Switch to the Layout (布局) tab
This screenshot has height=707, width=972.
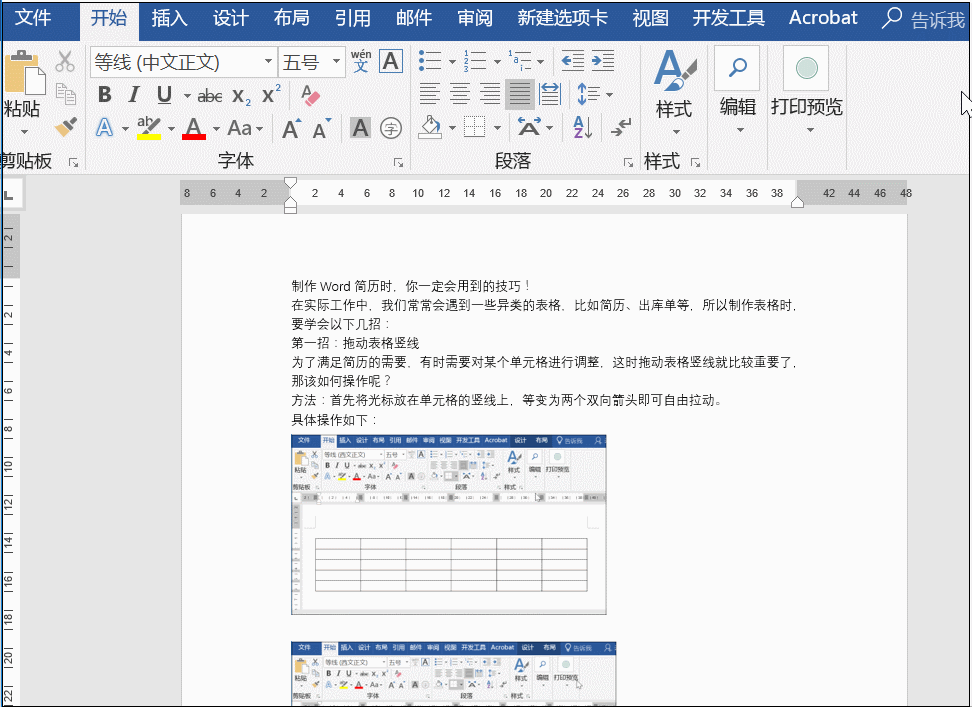click(x=291, y=18)
